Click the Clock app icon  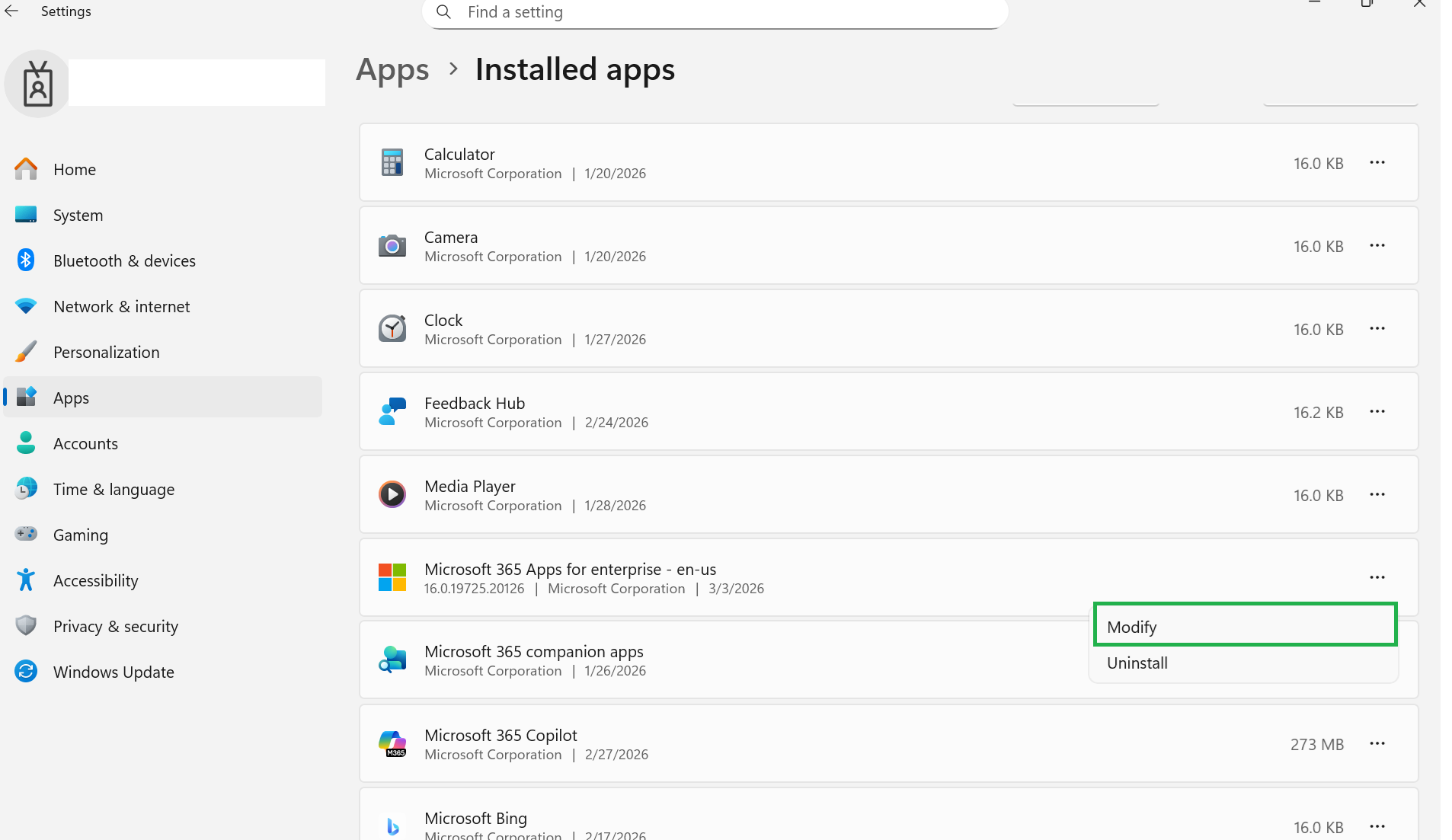[x=392, y=329]
